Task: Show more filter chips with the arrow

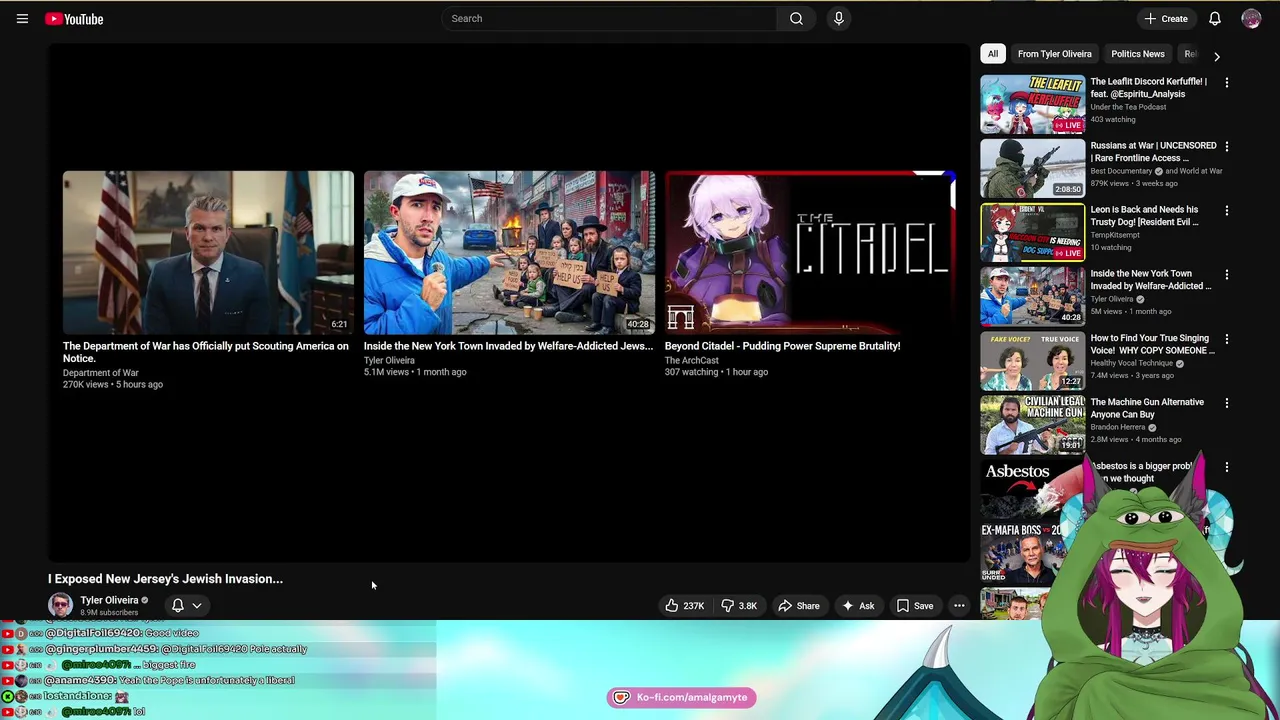Action: 1216,56
